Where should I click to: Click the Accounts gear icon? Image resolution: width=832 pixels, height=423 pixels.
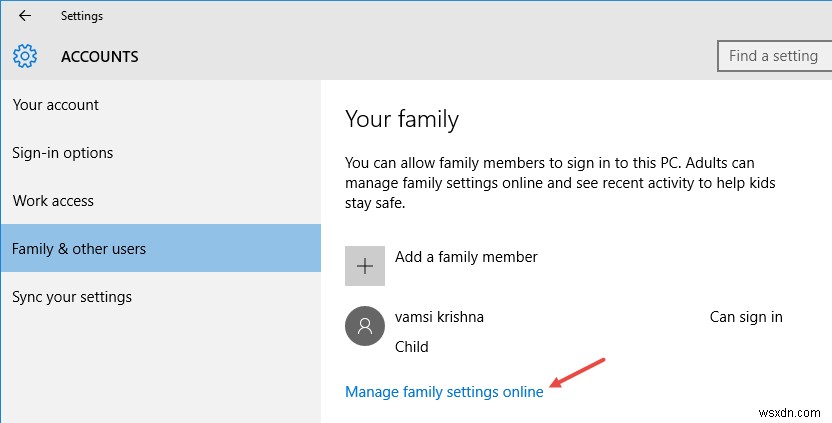coord(25,56)
